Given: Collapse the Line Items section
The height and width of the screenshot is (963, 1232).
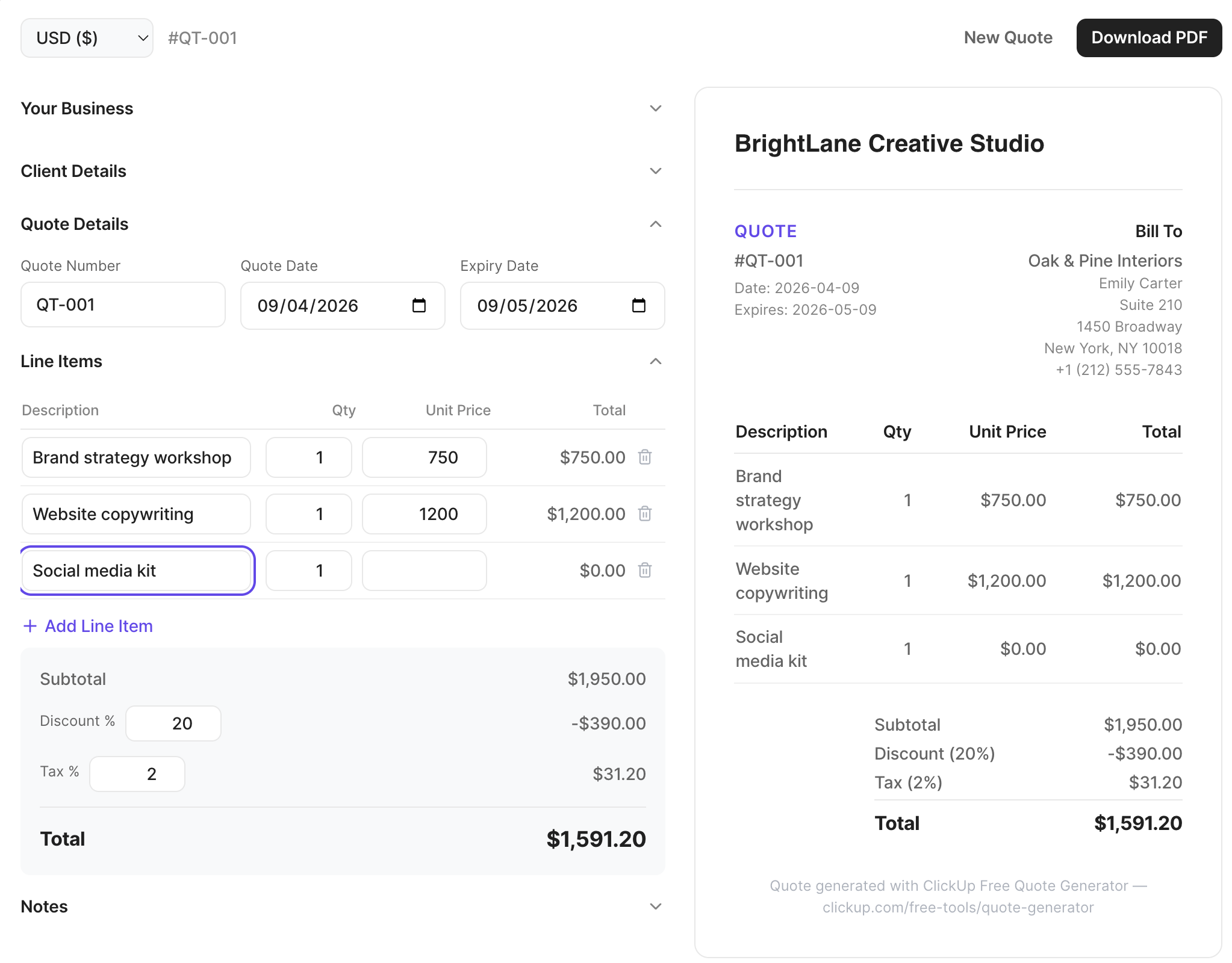Looking at the screenshot, I should 655,361.
